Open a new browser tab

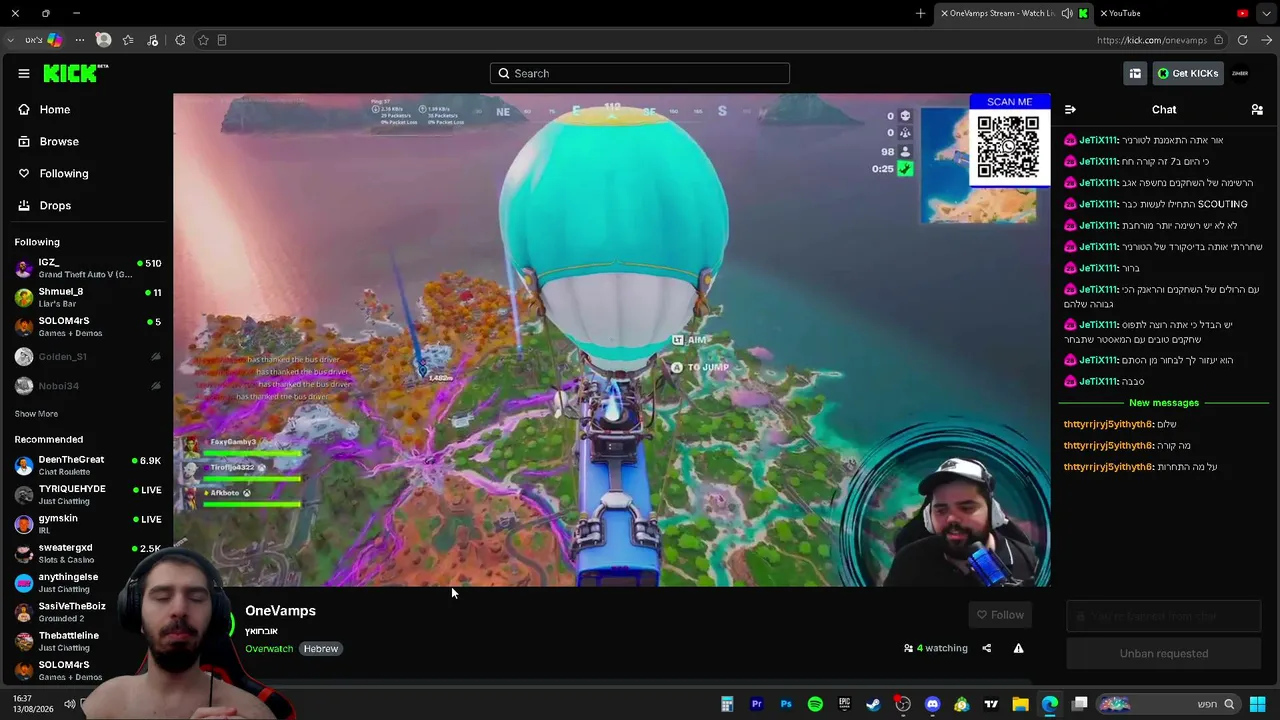pos(920,13)
